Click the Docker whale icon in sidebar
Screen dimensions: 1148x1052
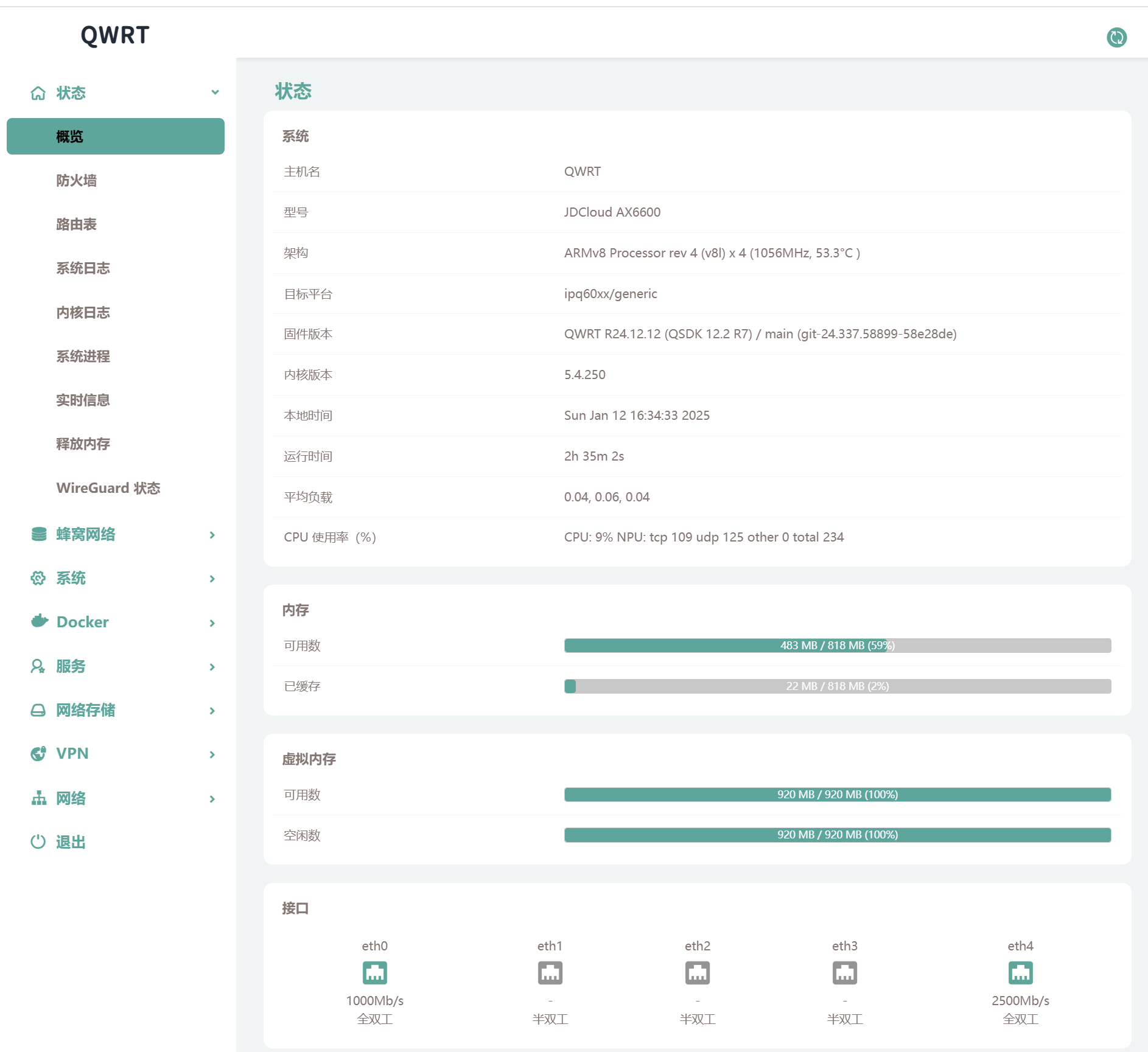pos(39,621)
